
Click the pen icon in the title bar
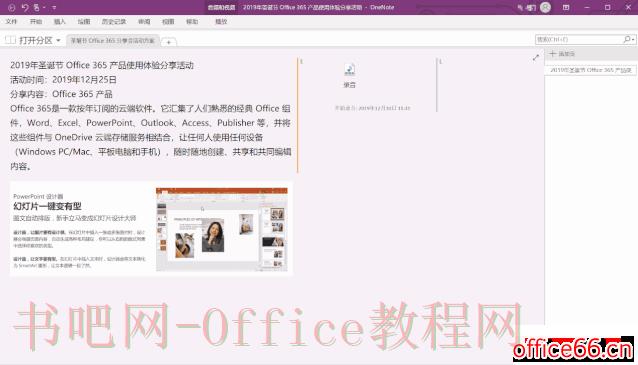520,7
